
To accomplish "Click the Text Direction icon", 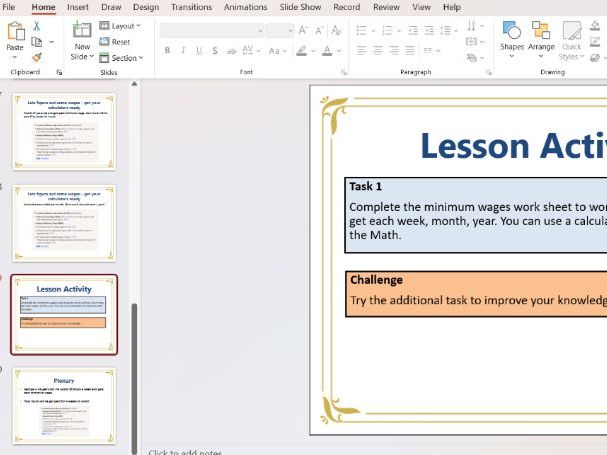I will pos(472,26).
